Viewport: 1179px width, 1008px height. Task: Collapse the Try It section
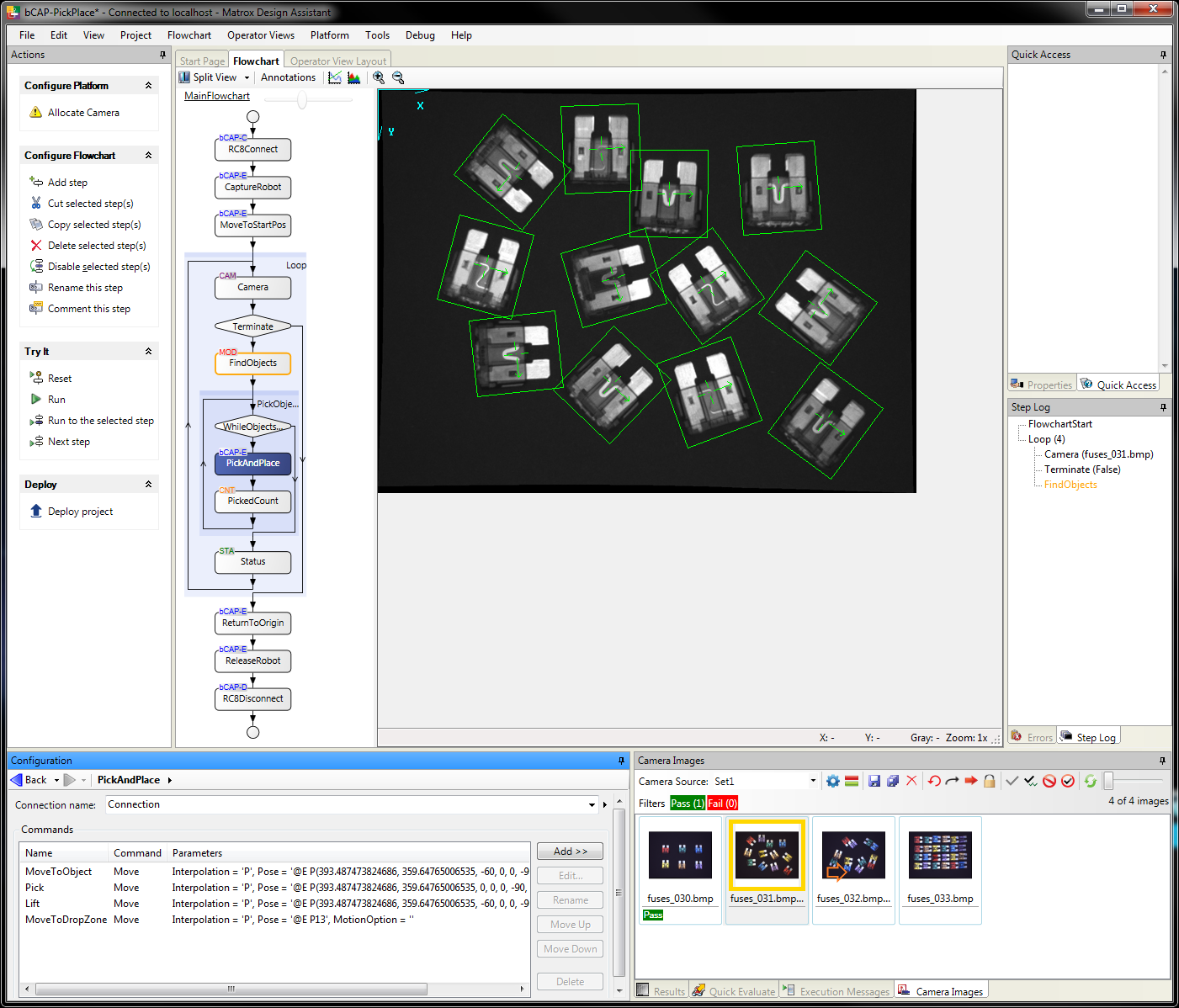coord(148,352)
